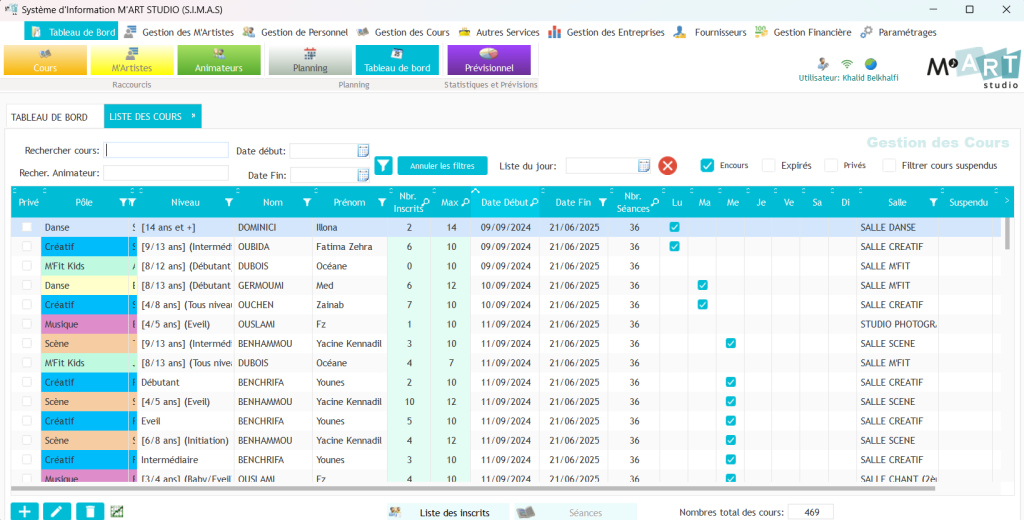
Task: Click the green wifi connection icon
Action: coord(847,64)
